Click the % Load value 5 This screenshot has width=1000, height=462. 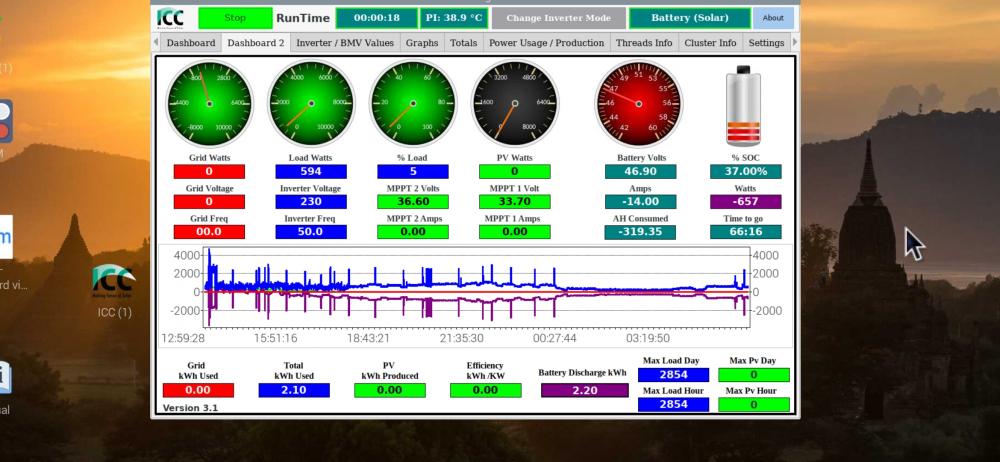click(413, 172)
